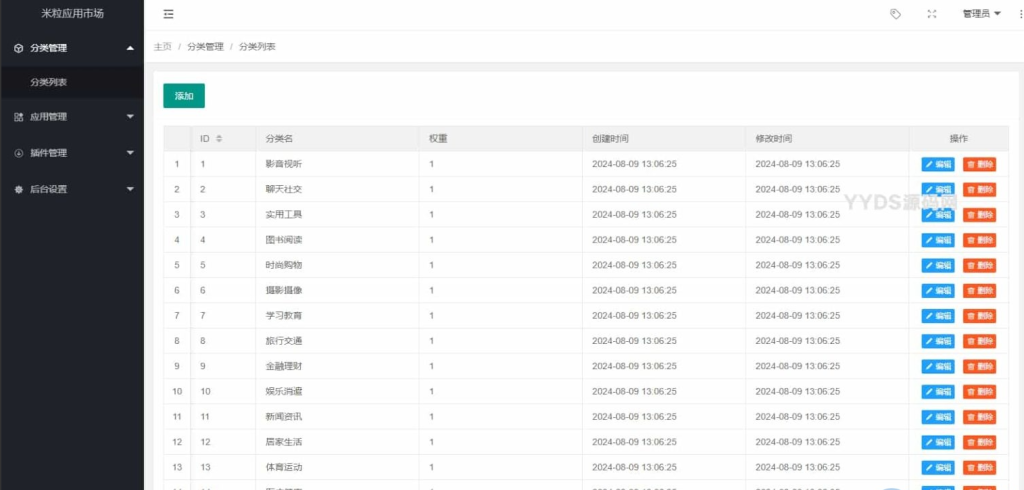Edit the 时尚购物 category
1024x490 pixels.
(x=938, y=265)
